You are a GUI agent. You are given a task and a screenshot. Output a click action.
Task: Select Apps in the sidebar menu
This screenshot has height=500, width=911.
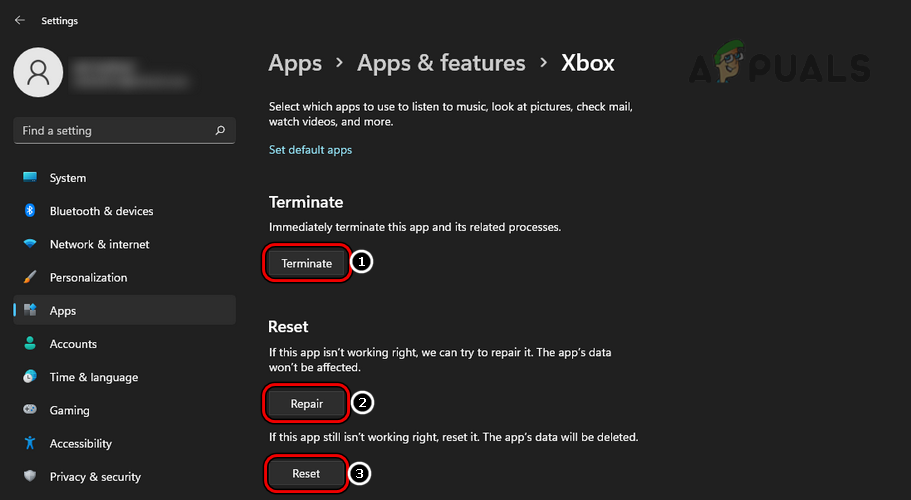pyautogui.click(x=63, y=311)
